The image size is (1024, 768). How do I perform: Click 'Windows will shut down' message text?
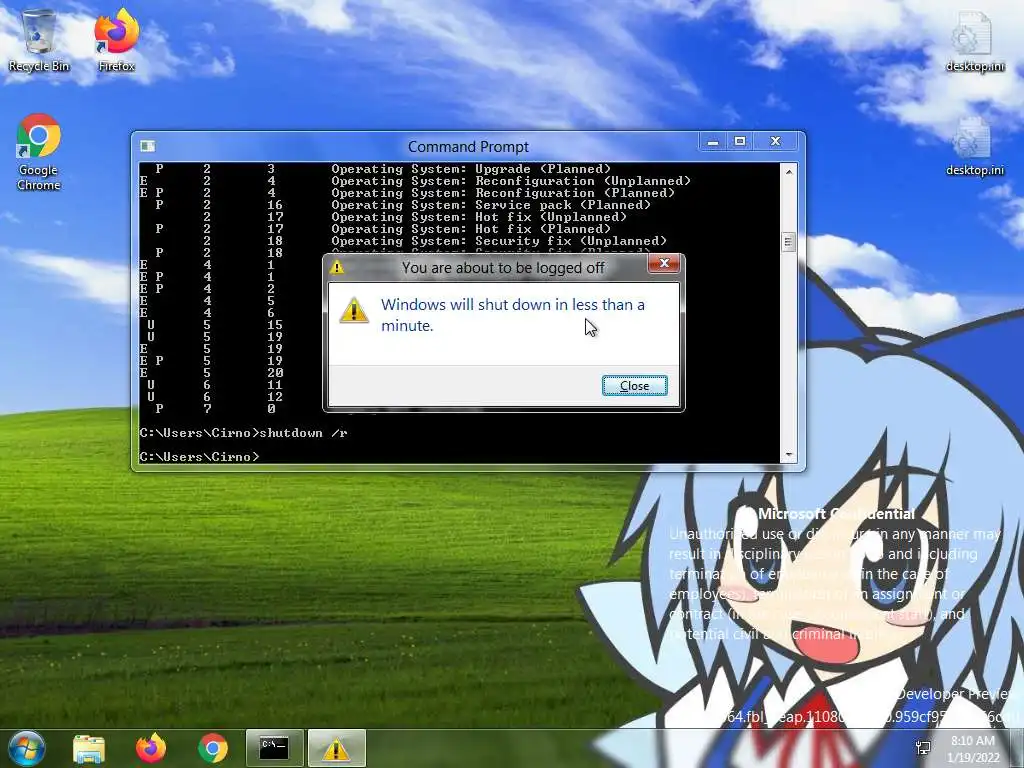pyautogui.click(x=513, y=315)
